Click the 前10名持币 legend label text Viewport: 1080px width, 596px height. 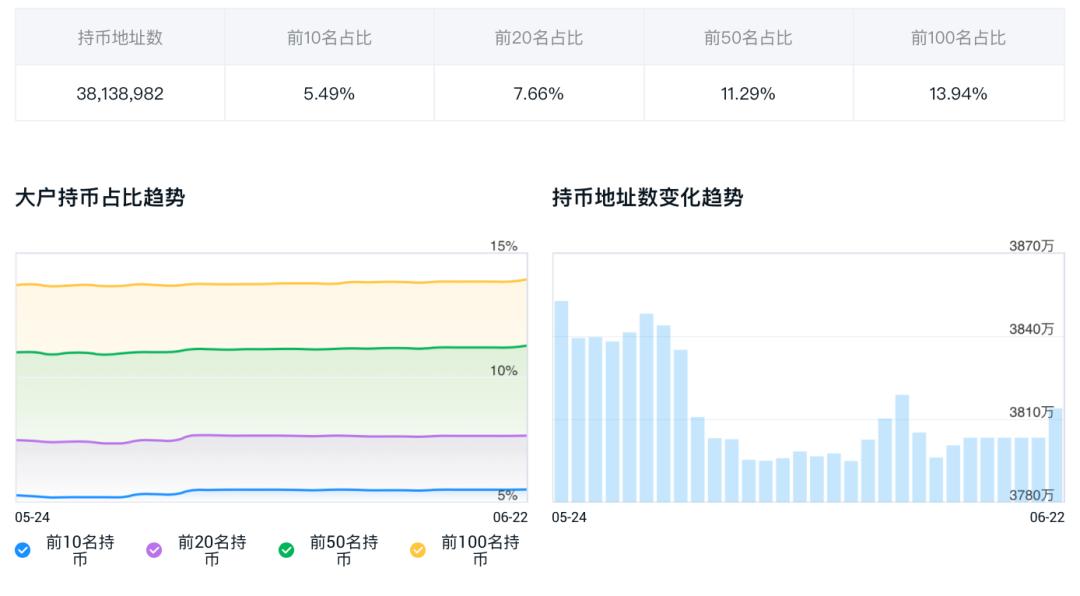(80, 551)
